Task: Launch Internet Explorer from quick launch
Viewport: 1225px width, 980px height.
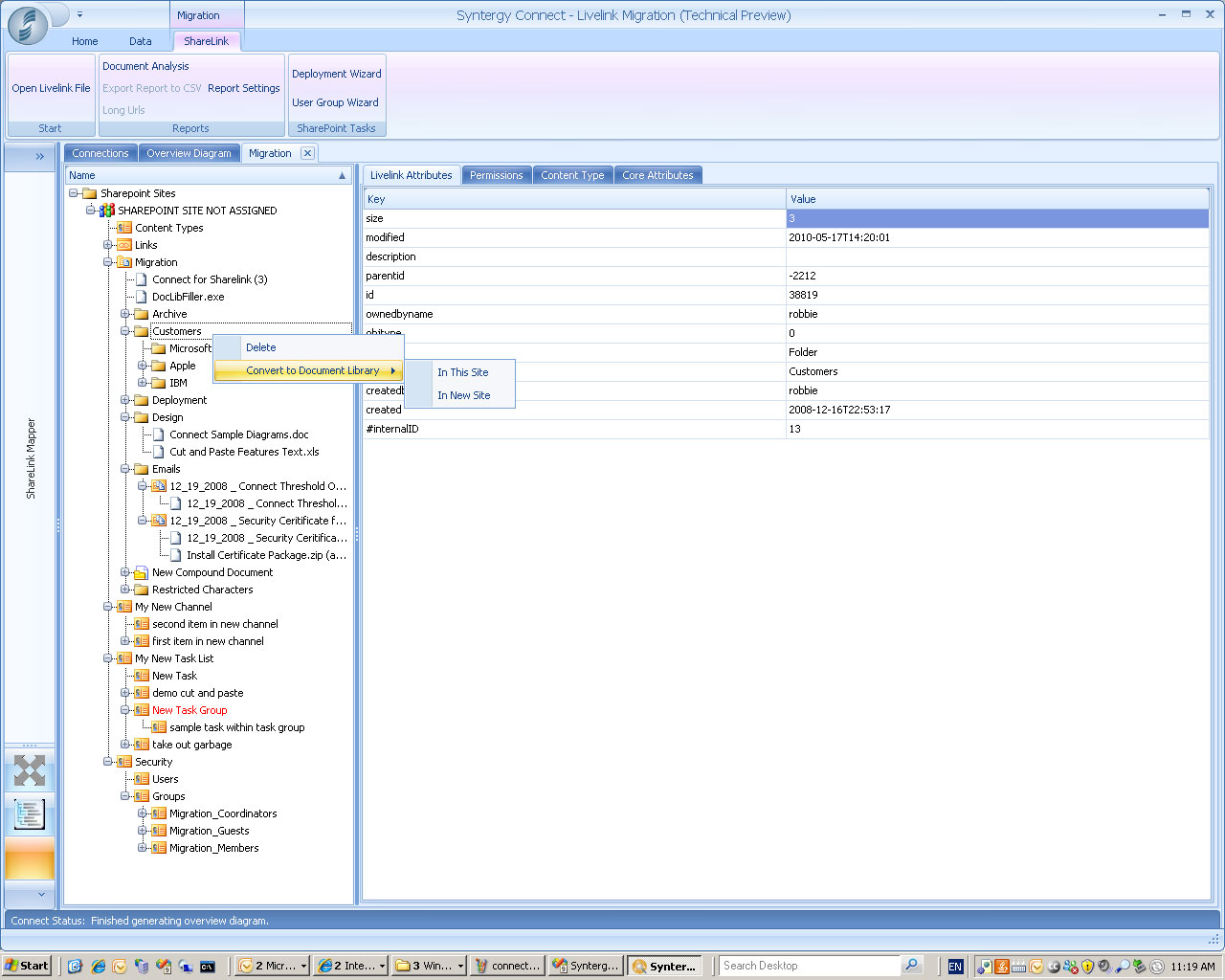Action: pos(98,966)
